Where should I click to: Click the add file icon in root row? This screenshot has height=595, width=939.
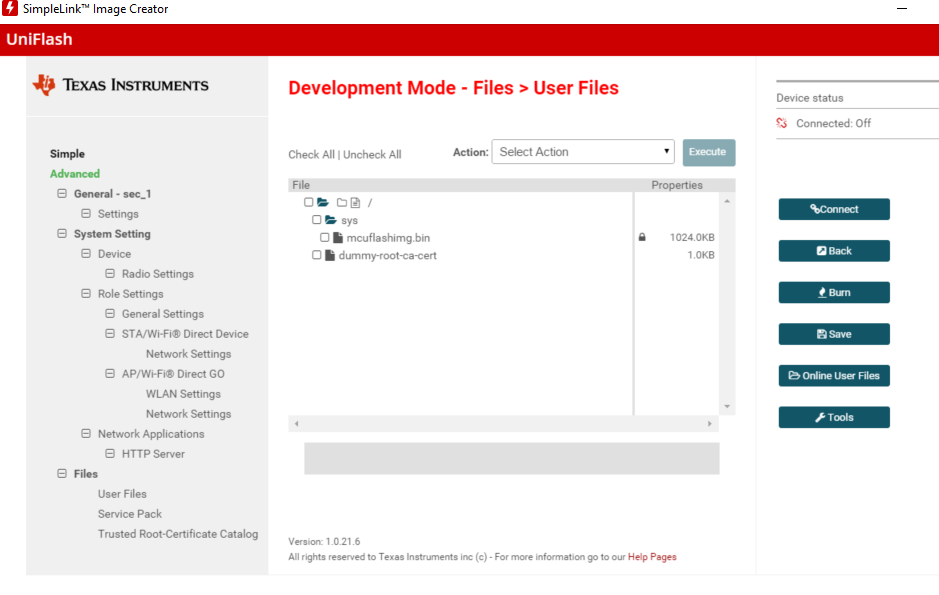[x=355, y=202]
